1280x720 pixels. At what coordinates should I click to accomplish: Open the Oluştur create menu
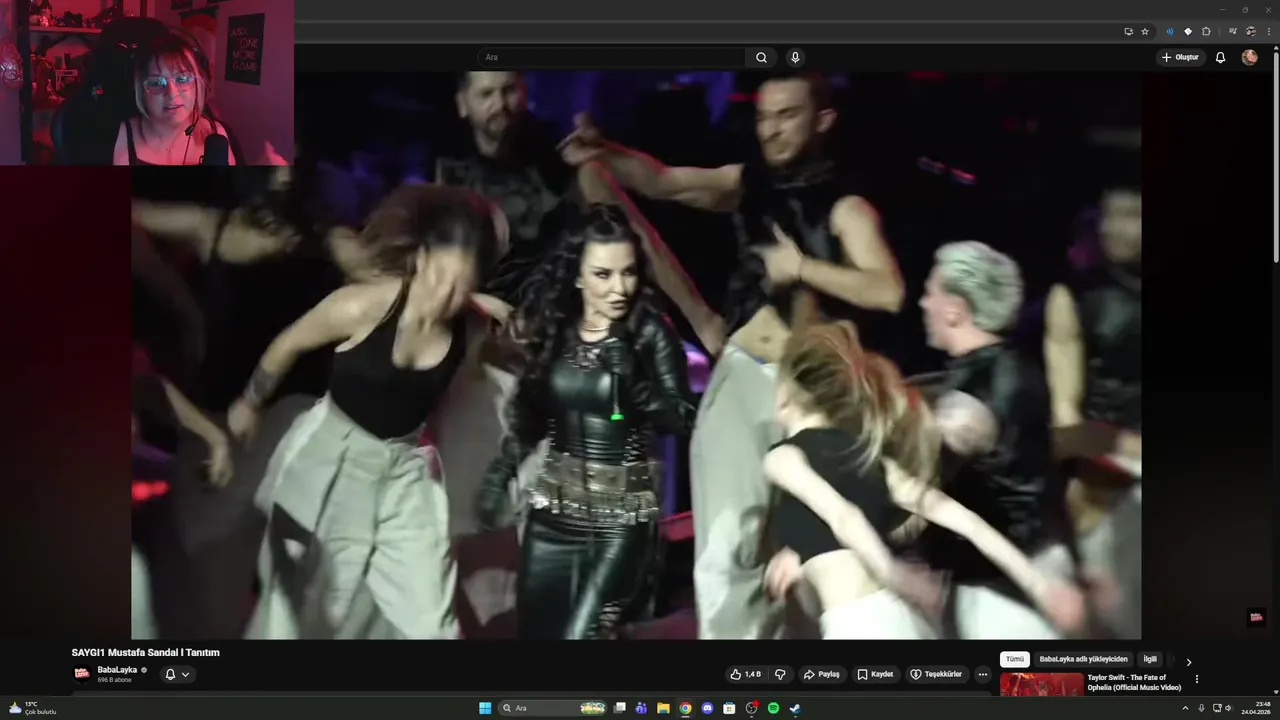click(1180, 57)
